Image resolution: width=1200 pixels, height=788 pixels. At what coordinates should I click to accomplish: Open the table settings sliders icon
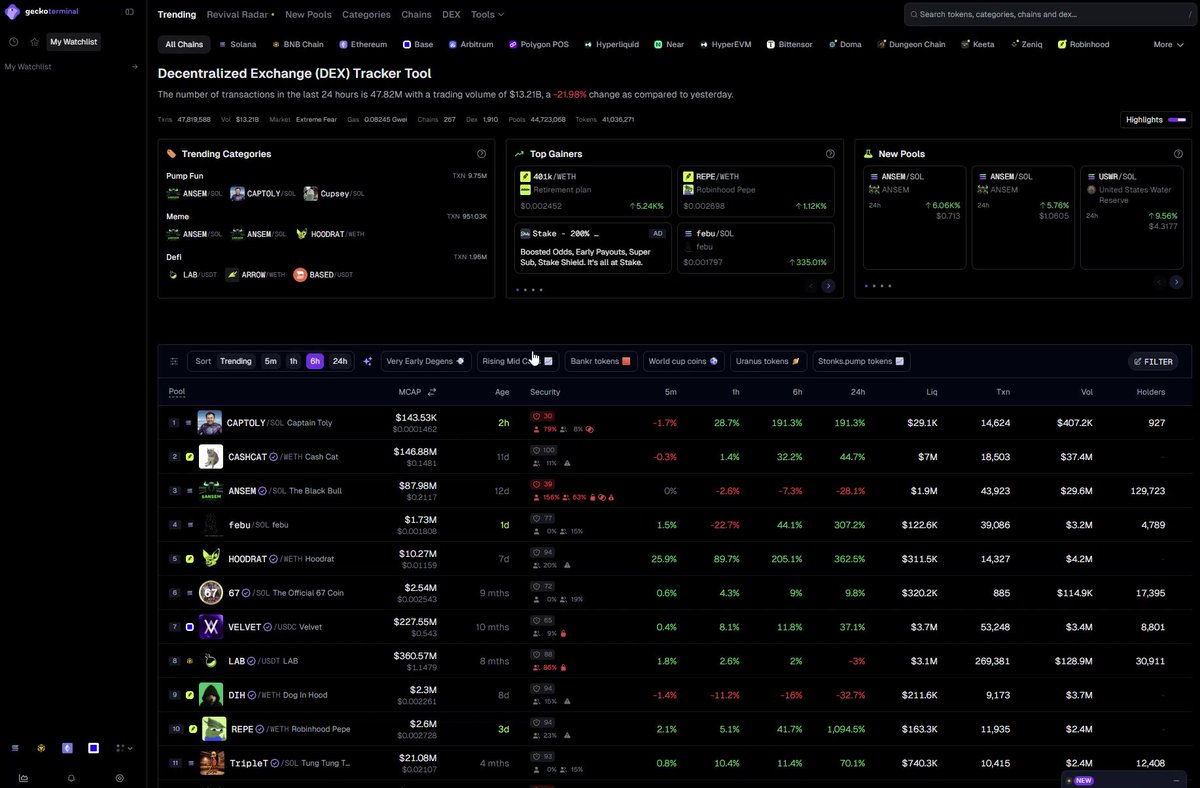pyautogui.click(x=174, y=361)
